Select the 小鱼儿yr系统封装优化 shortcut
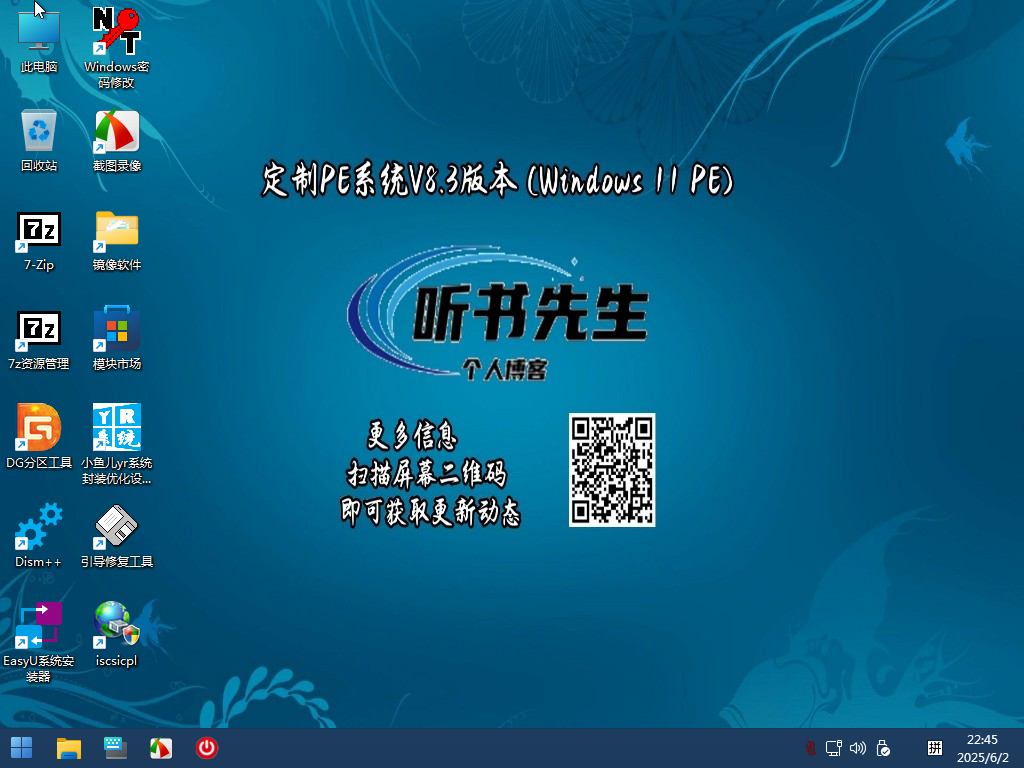This screenshot has width=1024, height=768. (117, 444)
